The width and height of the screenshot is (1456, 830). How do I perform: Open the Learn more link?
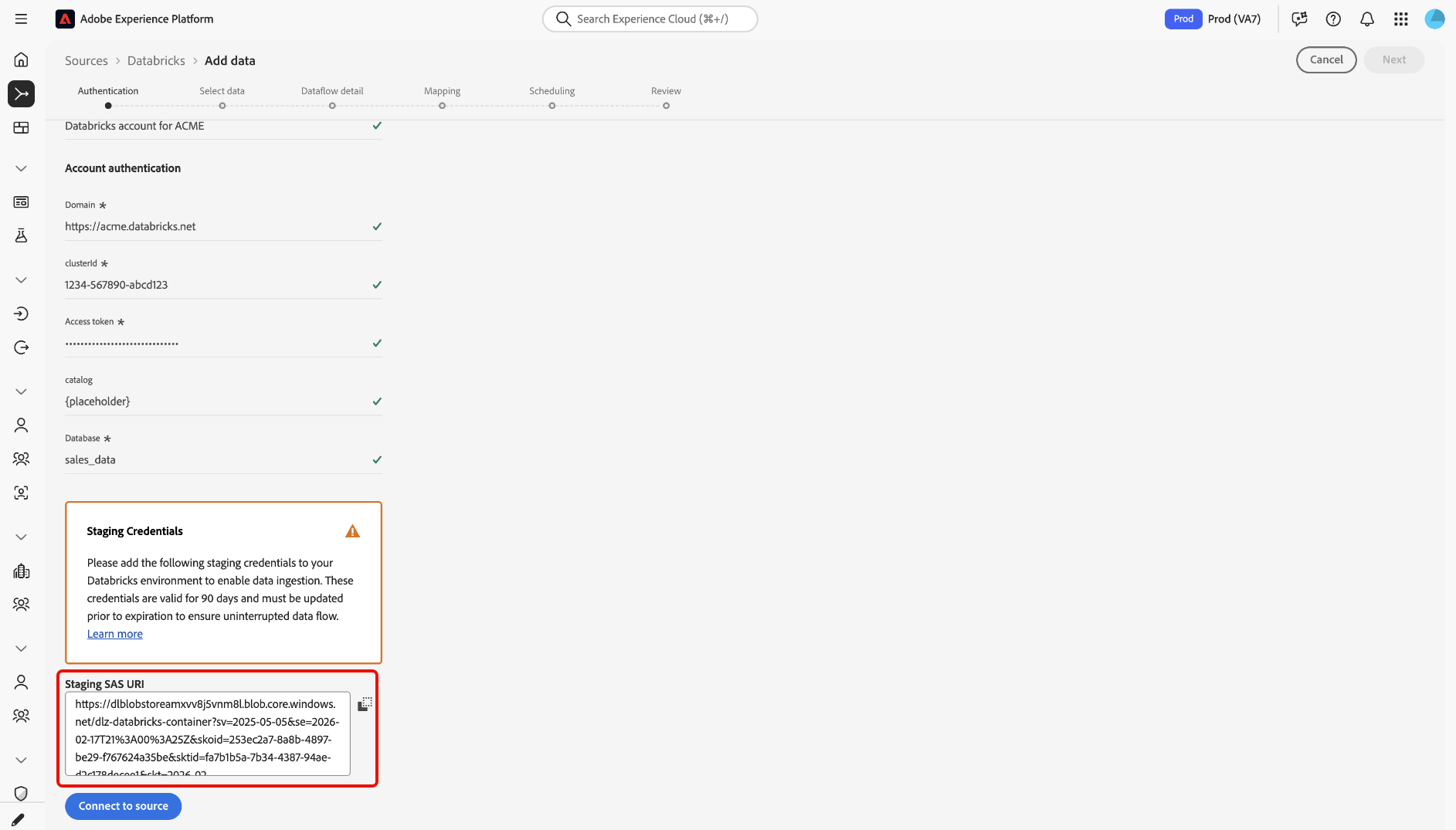tap(114, 634)
